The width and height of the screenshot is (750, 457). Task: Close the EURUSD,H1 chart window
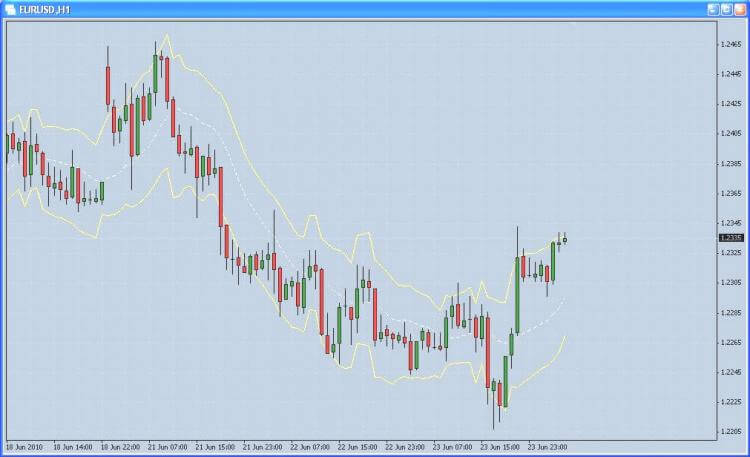(x=739, y=10)
